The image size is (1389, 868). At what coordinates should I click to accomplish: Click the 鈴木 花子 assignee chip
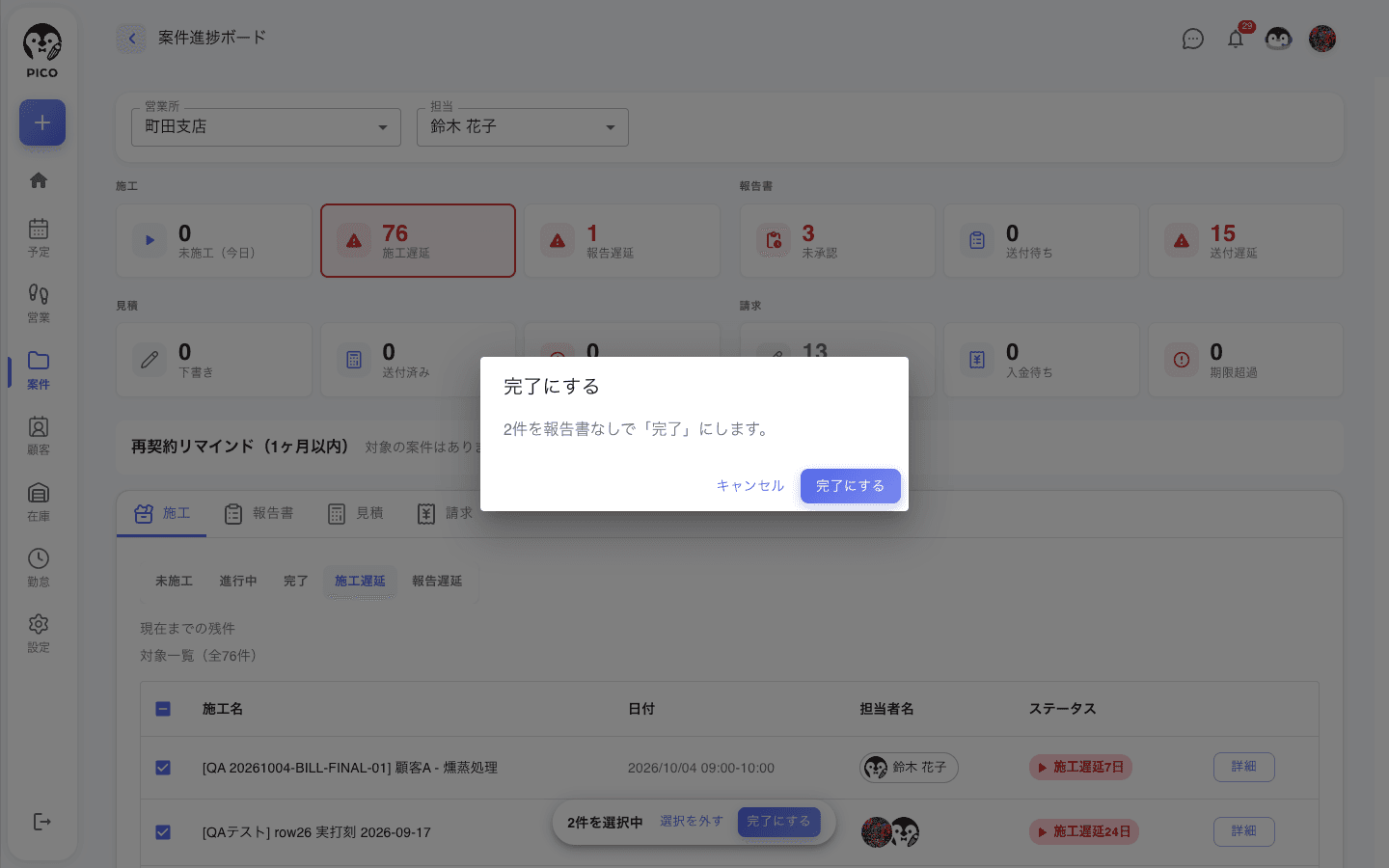pos(909,768)
